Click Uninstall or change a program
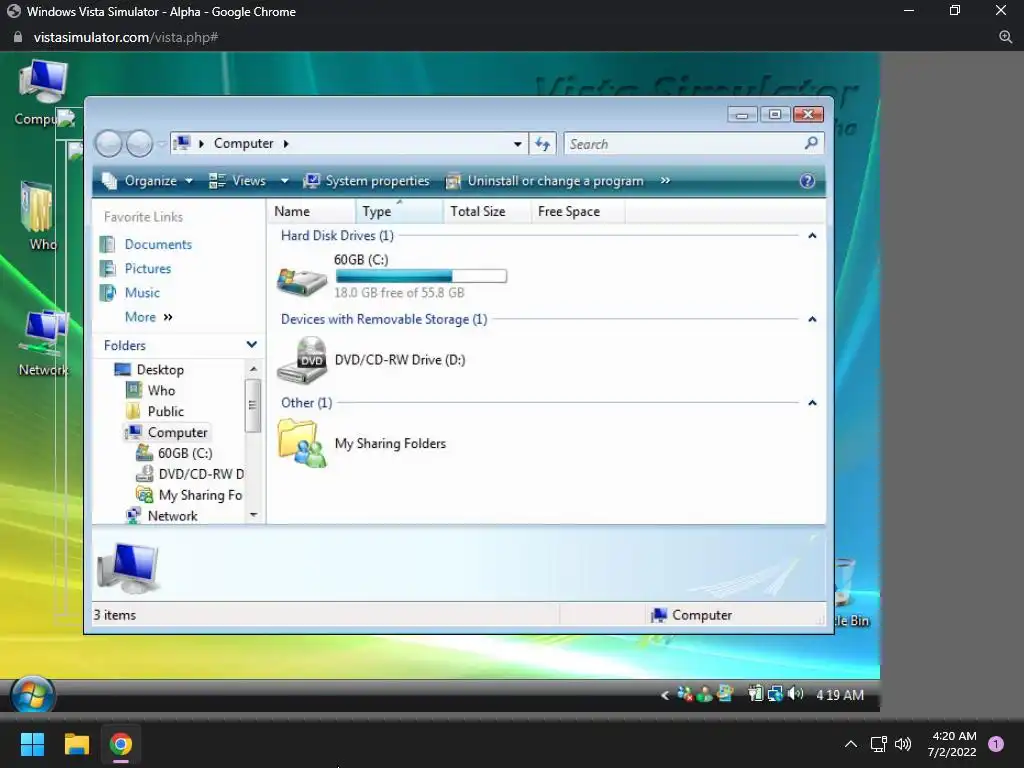The width and height of the screenshot is (1024, 768). (x=545, y=181)
